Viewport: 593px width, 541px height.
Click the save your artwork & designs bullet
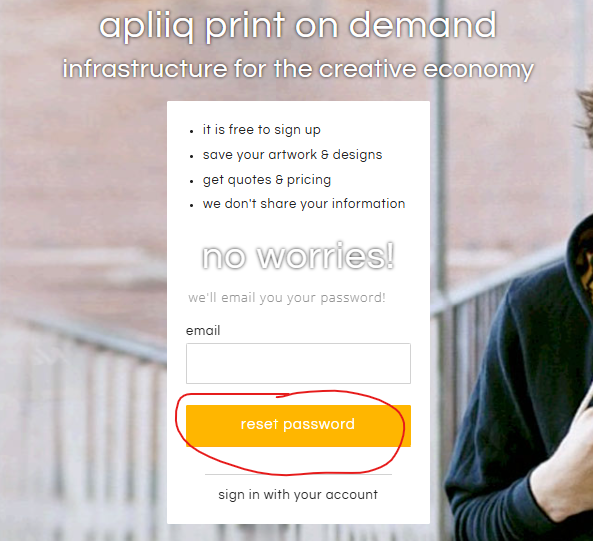tap(292, 155)
